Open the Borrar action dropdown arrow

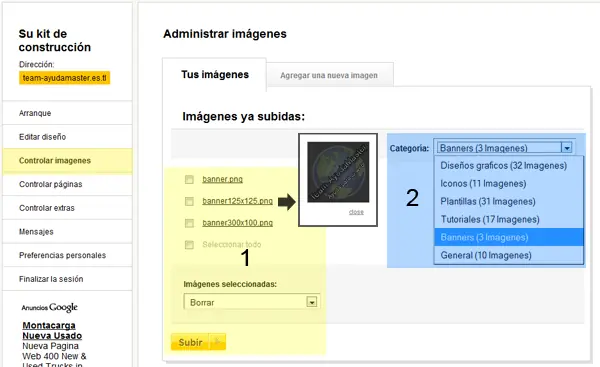coord(312,302)
